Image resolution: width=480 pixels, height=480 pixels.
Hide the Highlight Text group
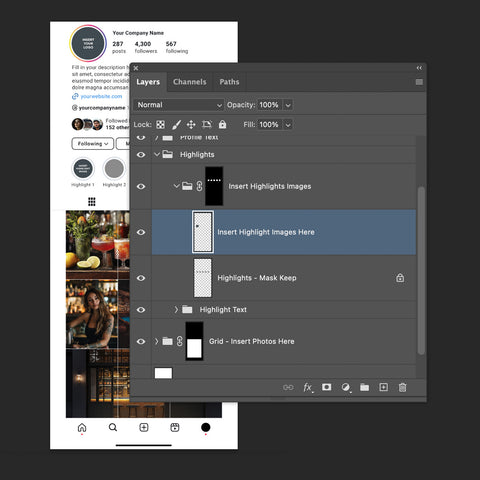141,310
